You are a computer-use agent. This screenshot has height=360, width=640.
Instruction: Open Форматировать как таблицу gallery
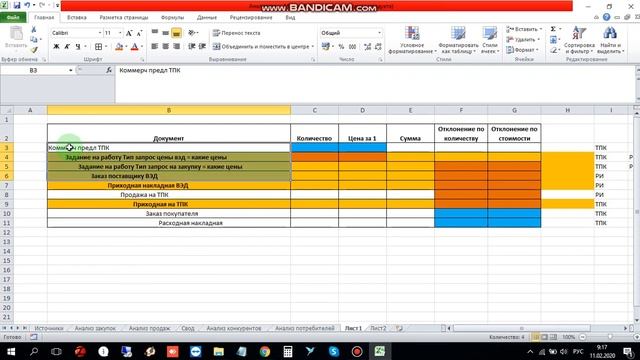[x=458, y=40]
